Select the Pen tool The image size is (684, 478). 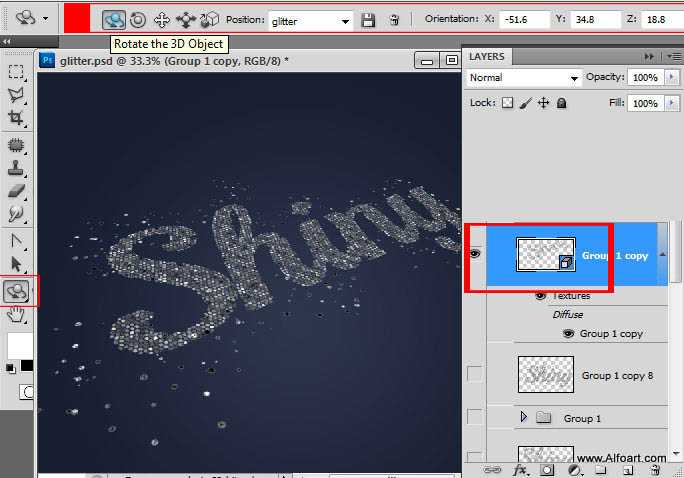pos(16,241)
